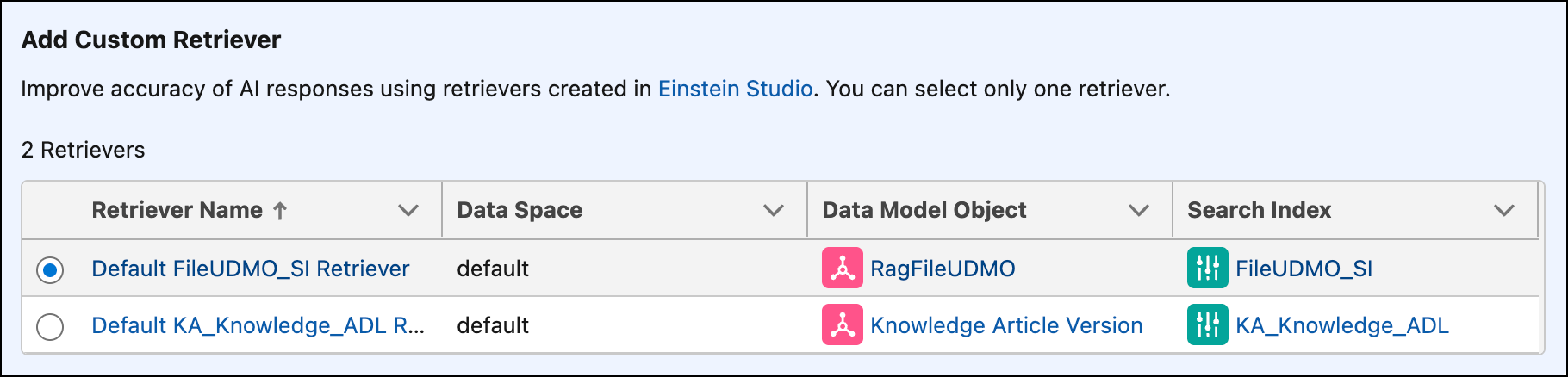The height and width of the screenshot is (377, 1568).
Task: Open the Default FileUDMO_SI Retriever link
Action: [x=250, y=269]
